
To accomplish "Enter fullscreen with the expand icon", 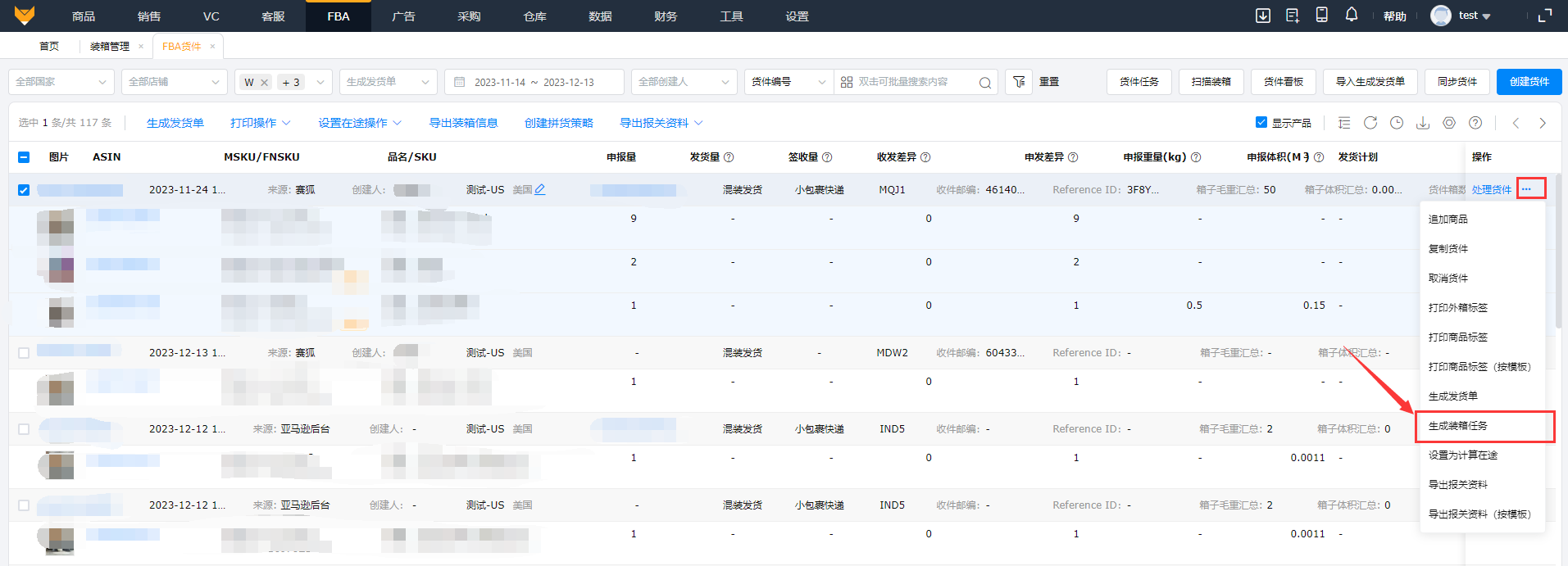I will tap(1545, 16).
